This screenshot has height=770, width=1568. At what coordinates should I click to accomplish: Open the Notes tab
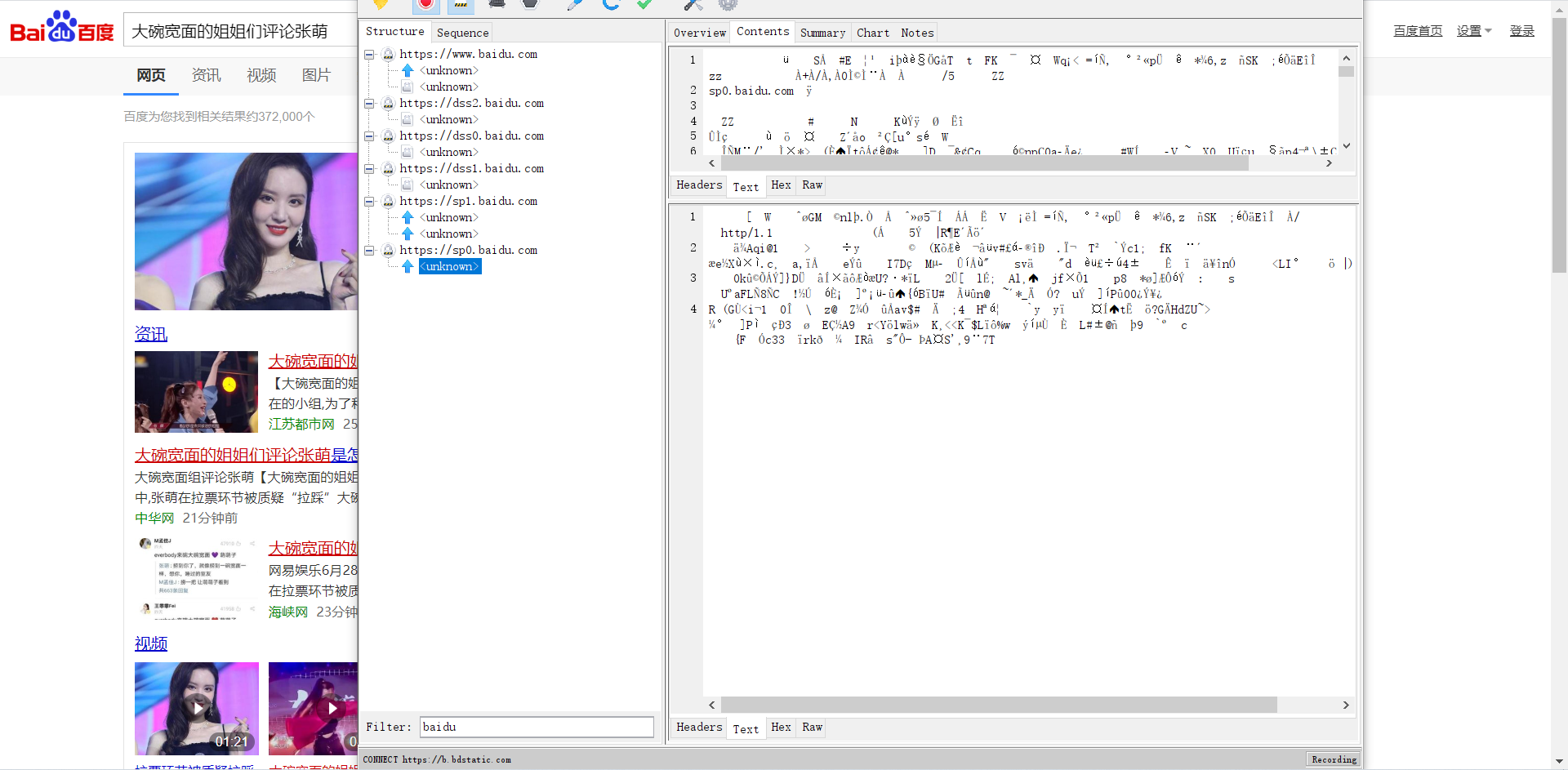(x=917, y=33)
